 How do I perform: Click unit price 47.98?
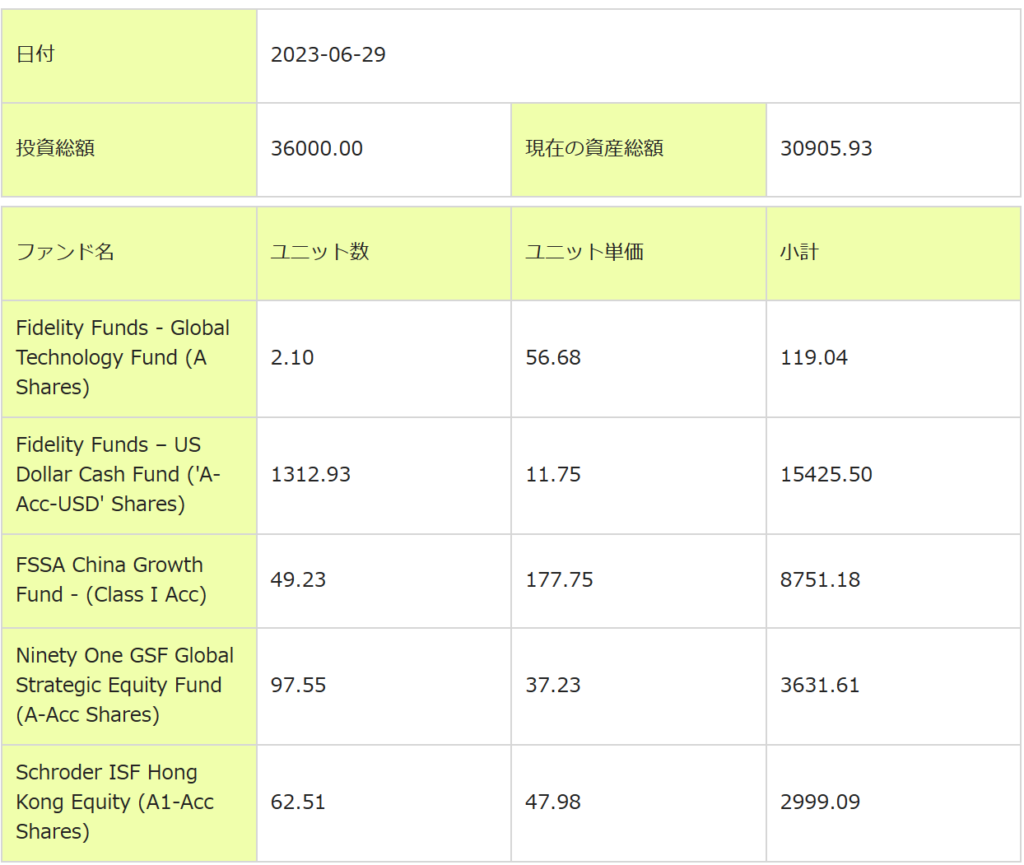click(x=553, y=802)
